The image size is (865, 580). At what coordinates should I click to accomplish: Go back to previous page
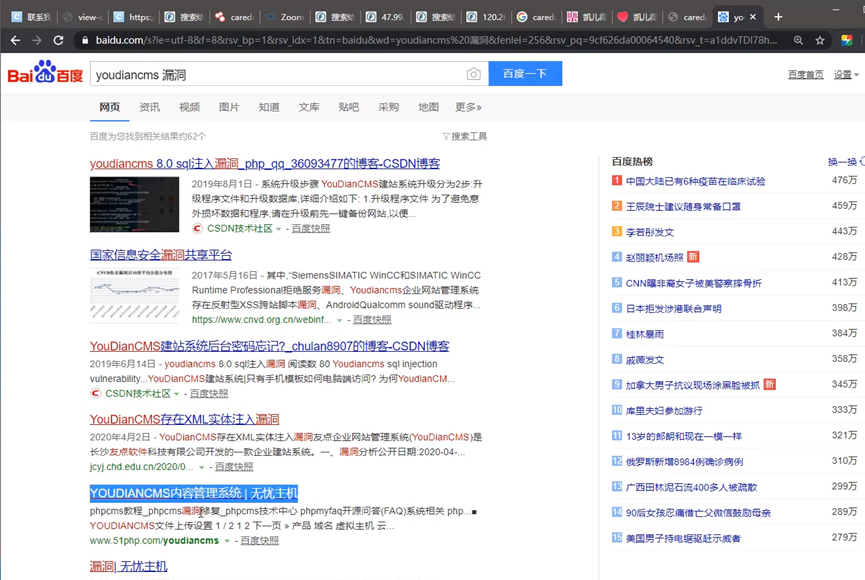15,40
